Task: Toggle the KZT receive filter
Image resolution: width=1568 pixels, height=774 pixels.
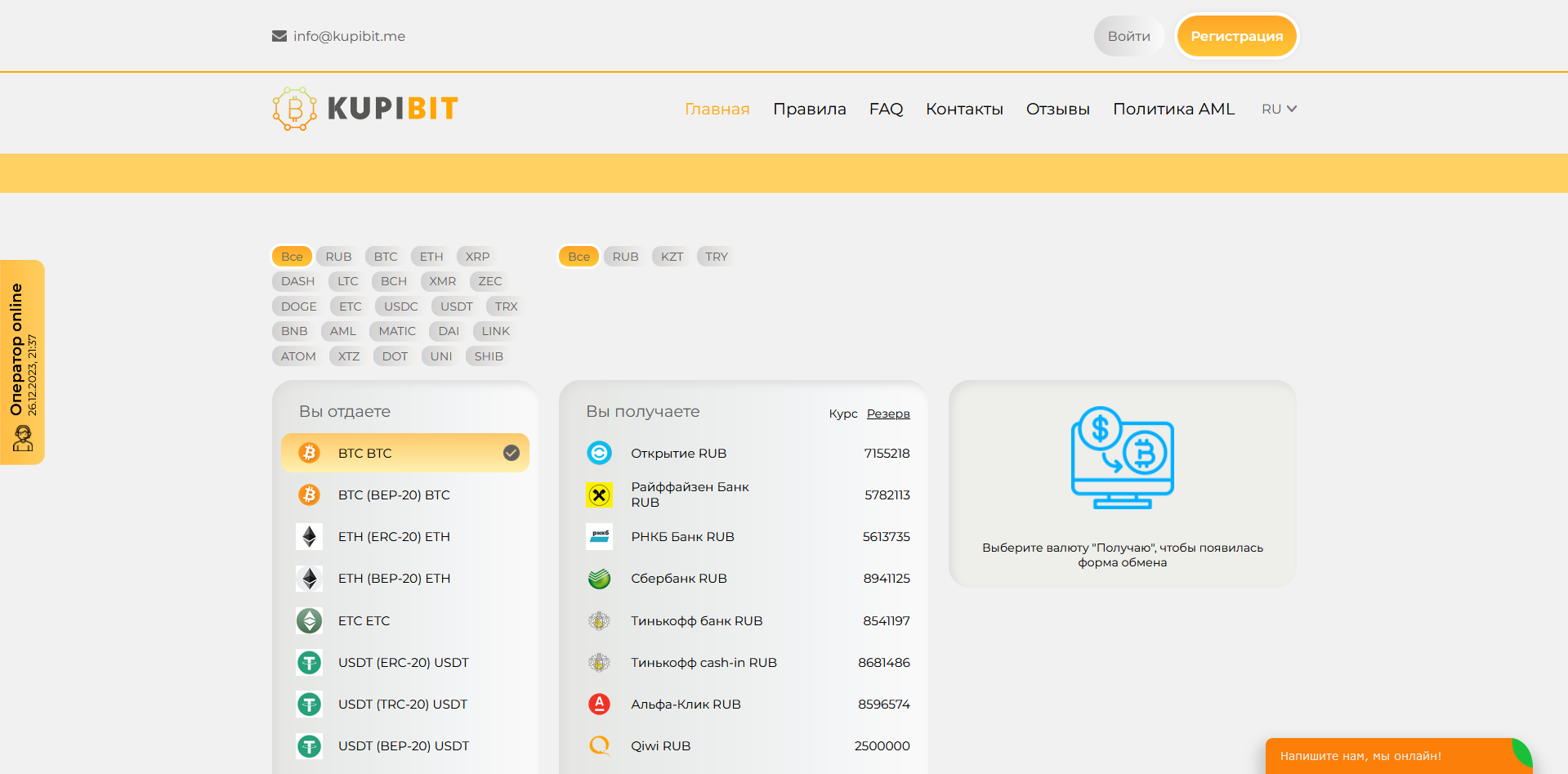Action: 672,257
